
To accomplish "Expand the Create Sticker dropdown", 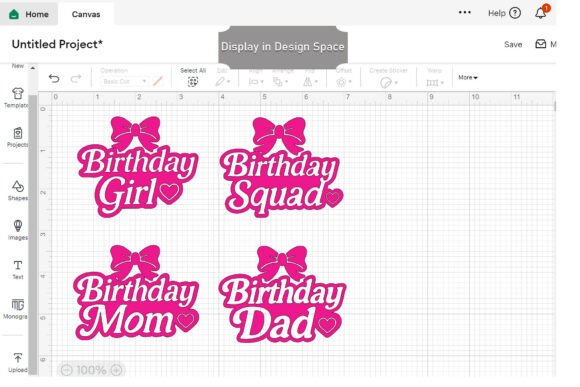I will pos(388,82).
